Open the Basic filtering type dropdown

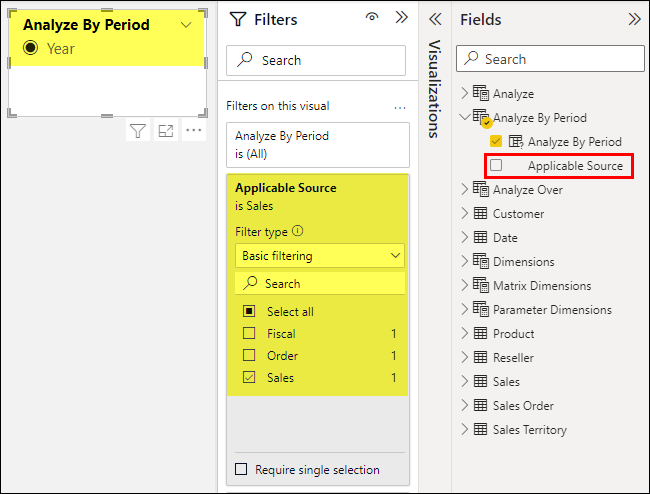pos(320,256)
